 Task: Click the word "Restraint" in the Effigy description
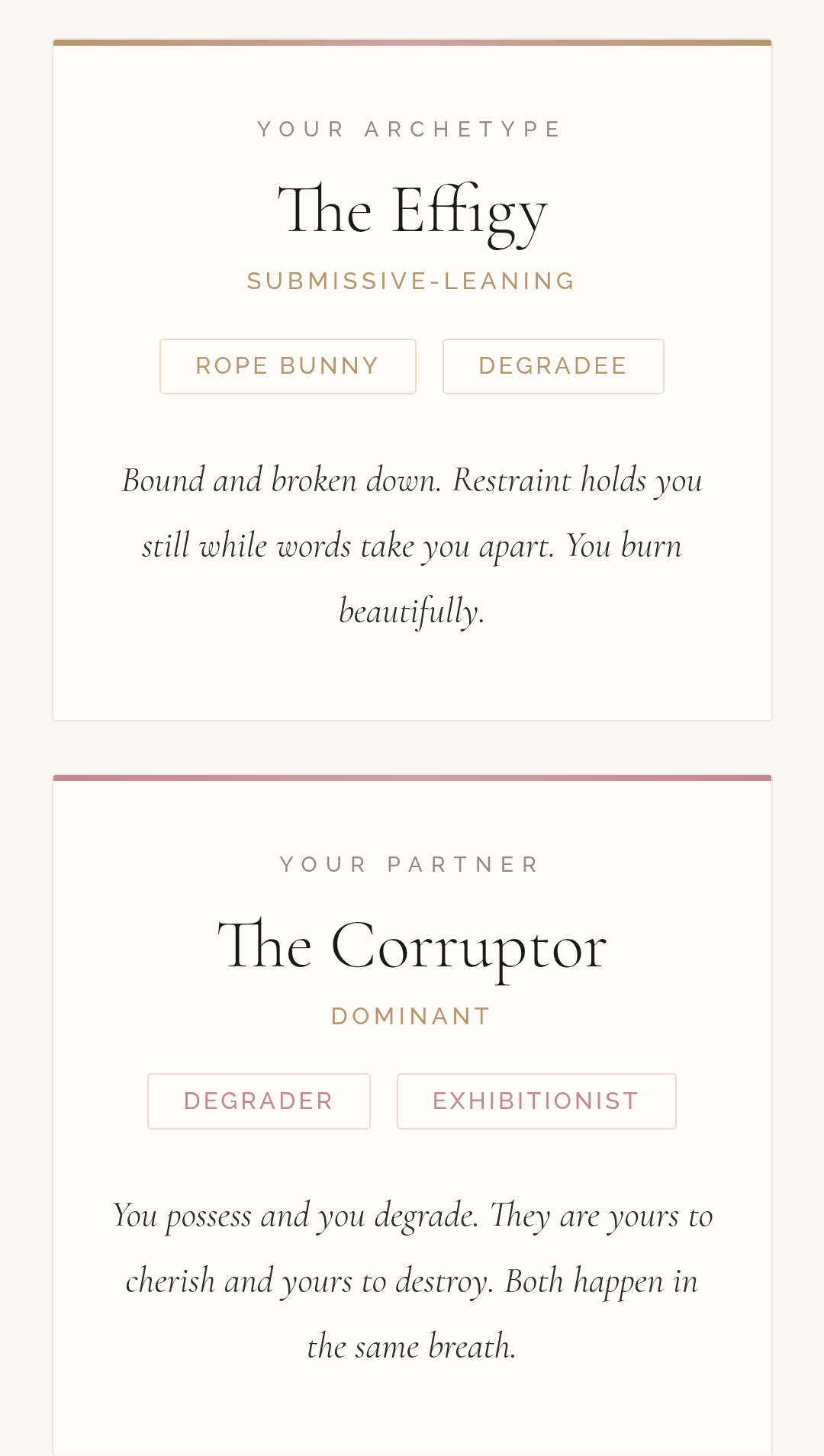point(512,481)
